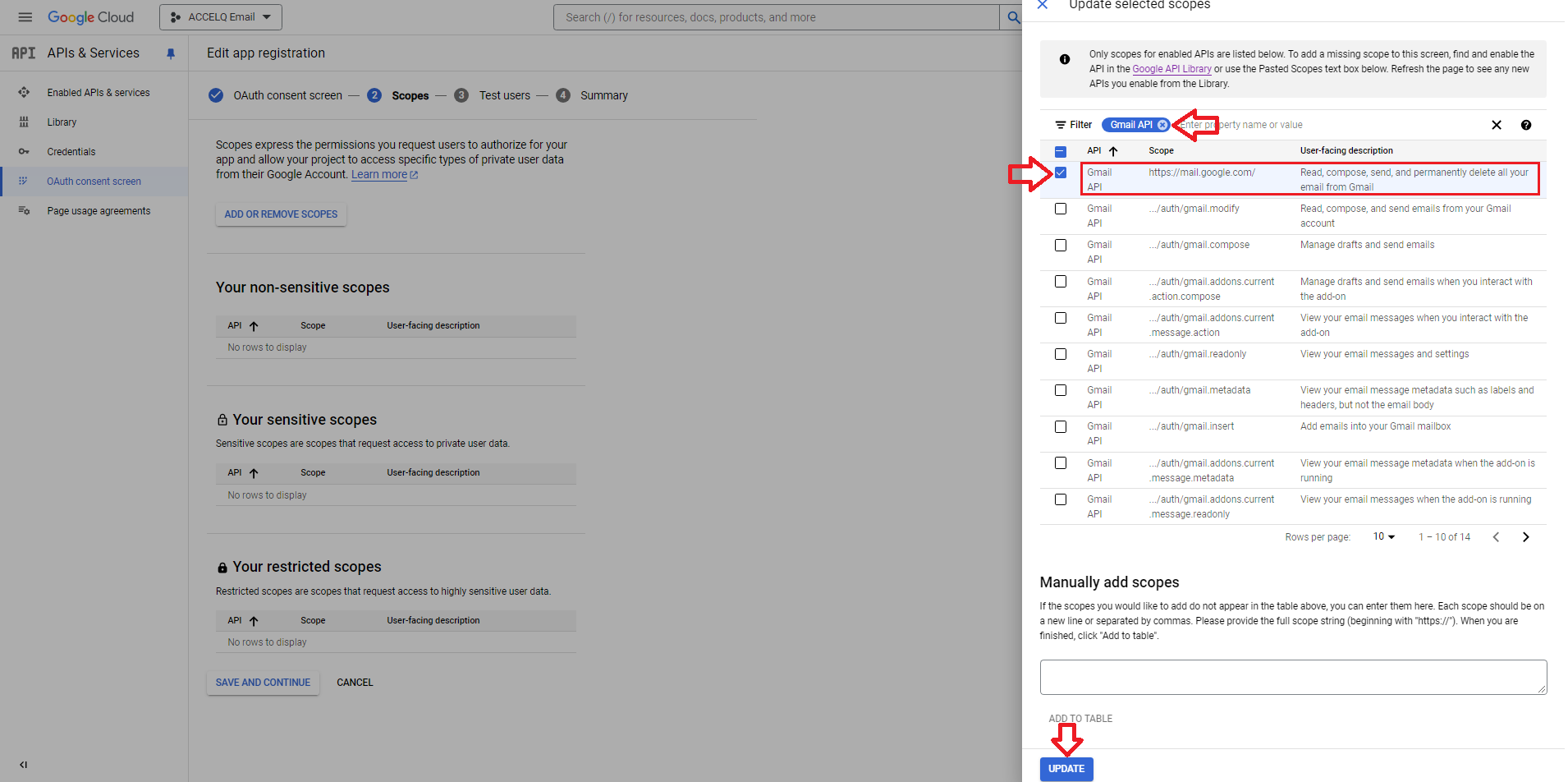
Task: Select the Scopes step
Action: pyautogui.click(x=398, y=95)
